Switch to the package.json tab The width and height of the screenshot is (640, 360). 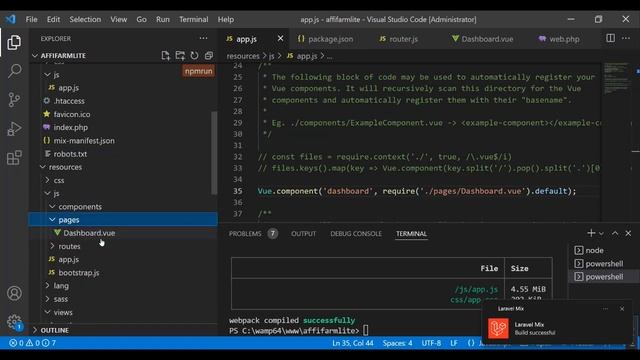click(x=325, y=39)
